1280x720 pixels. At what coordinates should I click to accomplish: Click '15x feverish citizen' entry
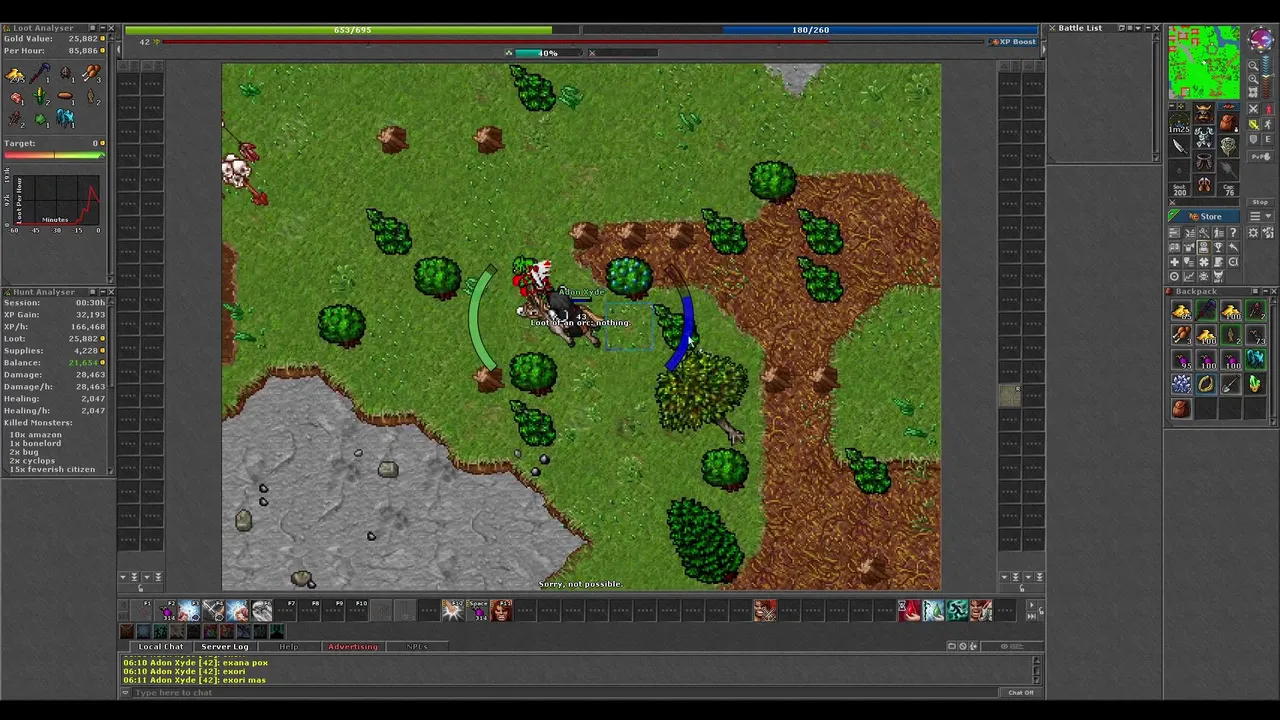tap(52, 470)
